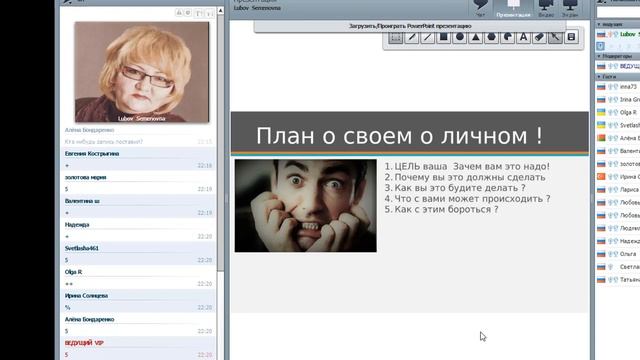Collapse the Ведущие participants group

coord(599,24)
